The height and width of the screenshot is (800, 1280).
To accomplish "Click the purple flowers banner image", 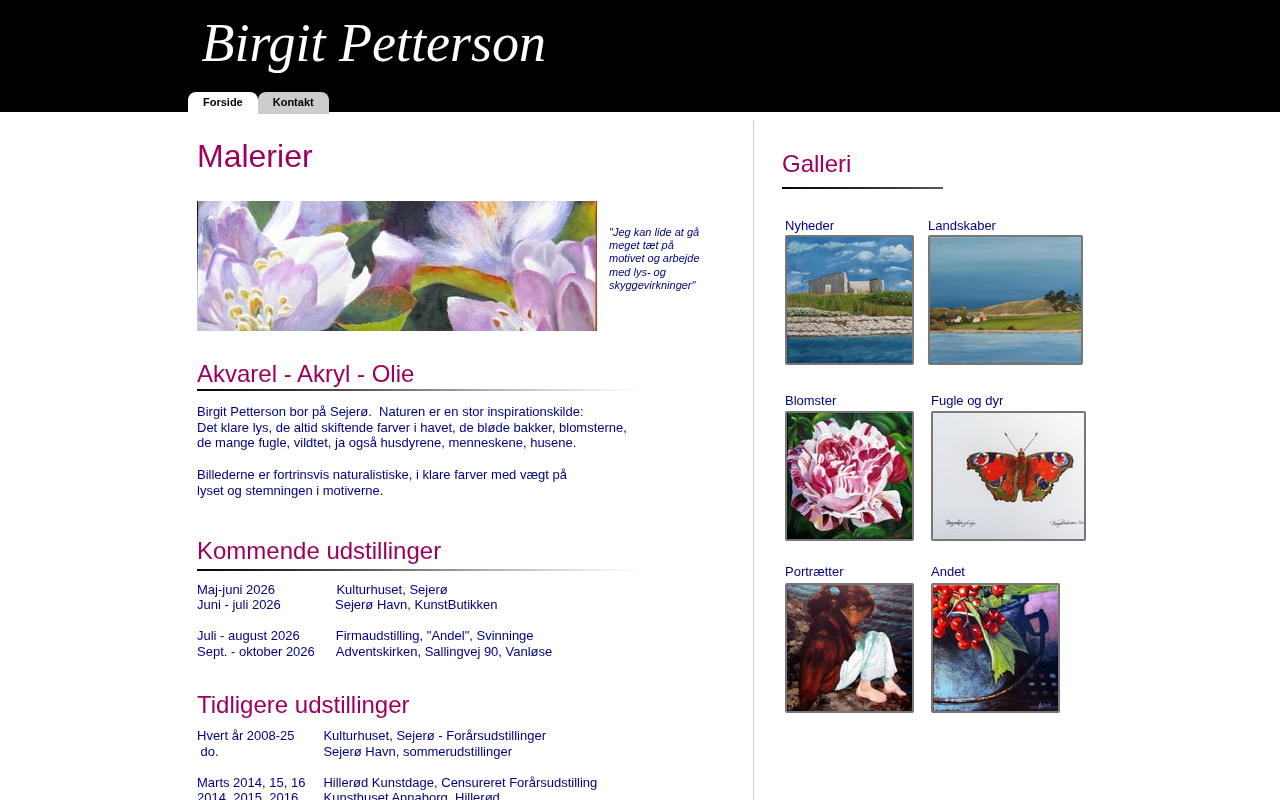I will click(x=397, y=266).
